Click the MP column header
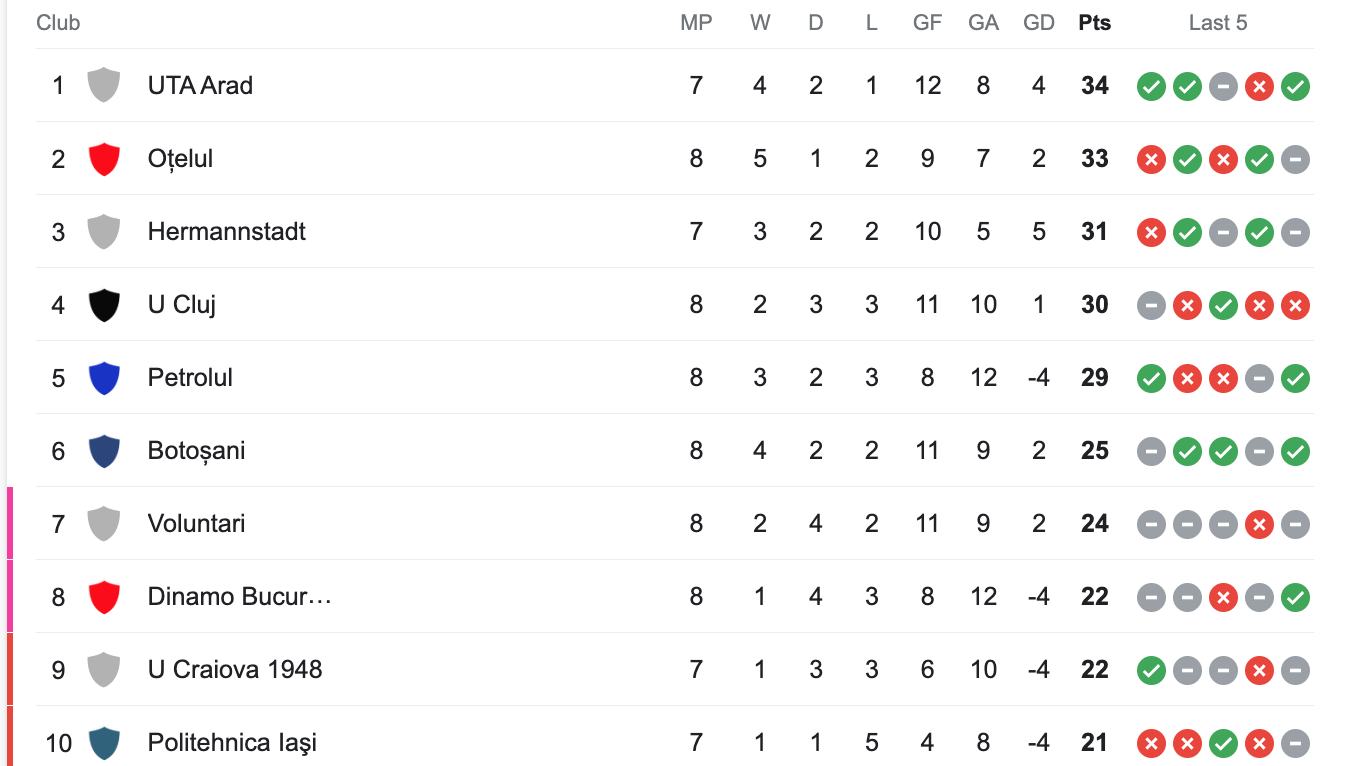 pyautogui.click(x=696, y=23)
